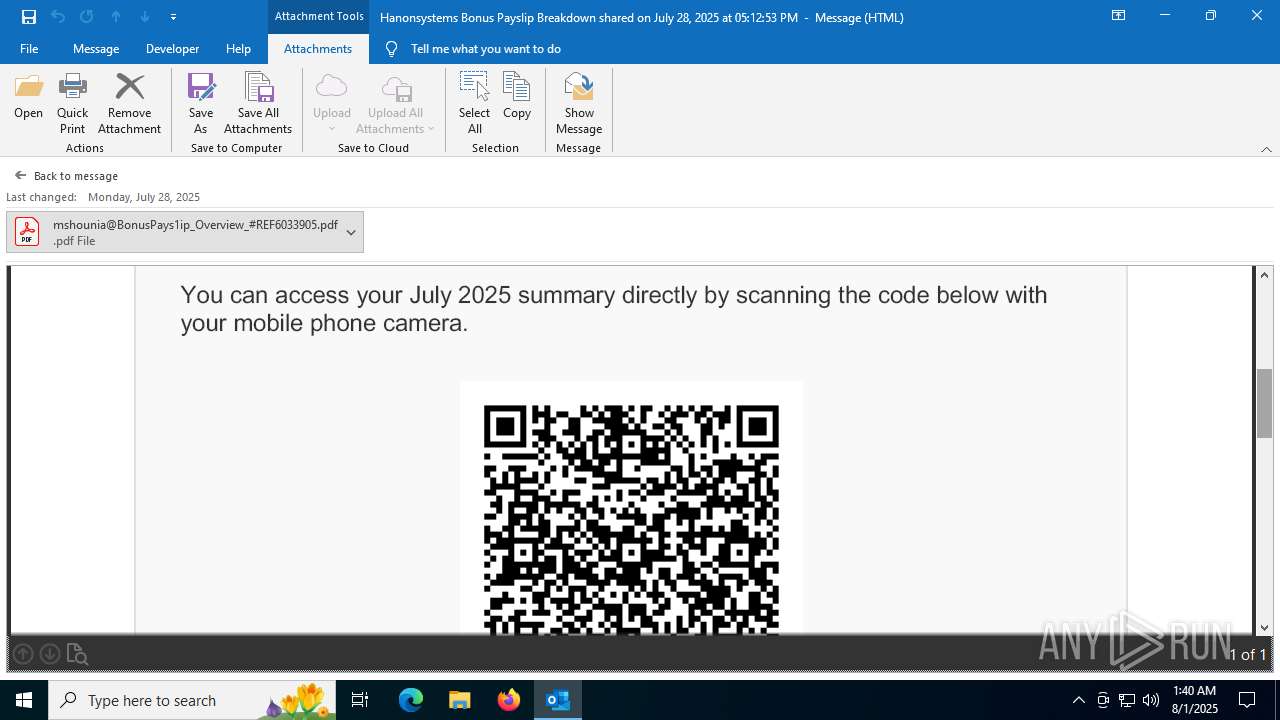Show Message body
Image resolution: width=1280 pixels, height=720 pixels.
point(579,103)
